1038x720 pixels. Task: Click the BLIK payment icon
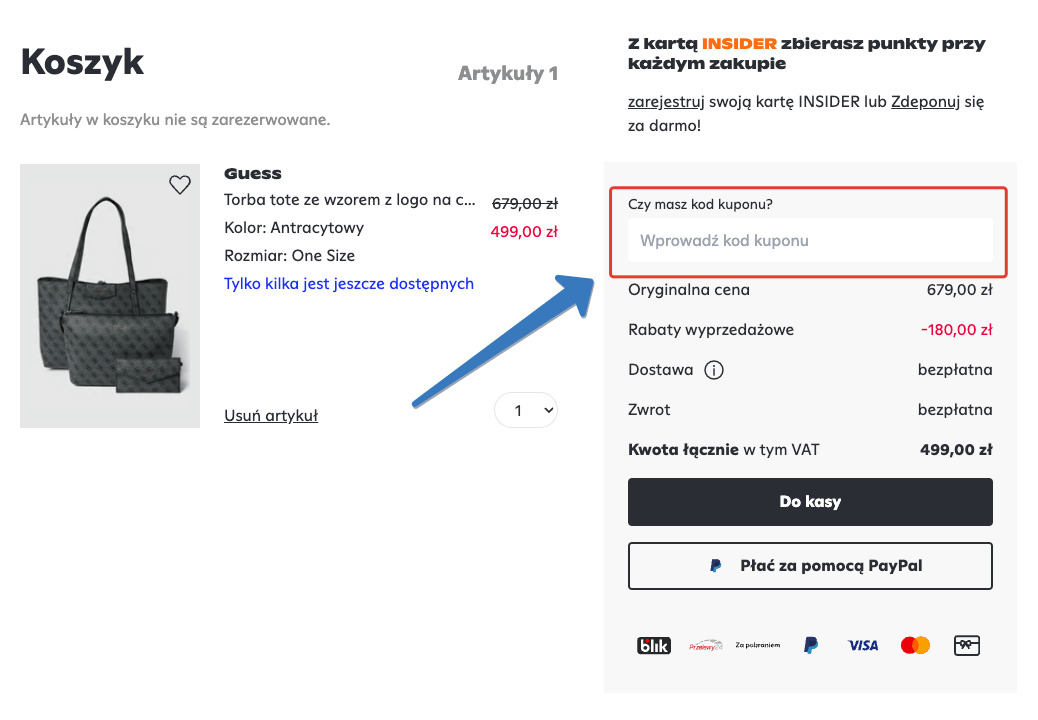coord(654,646)
